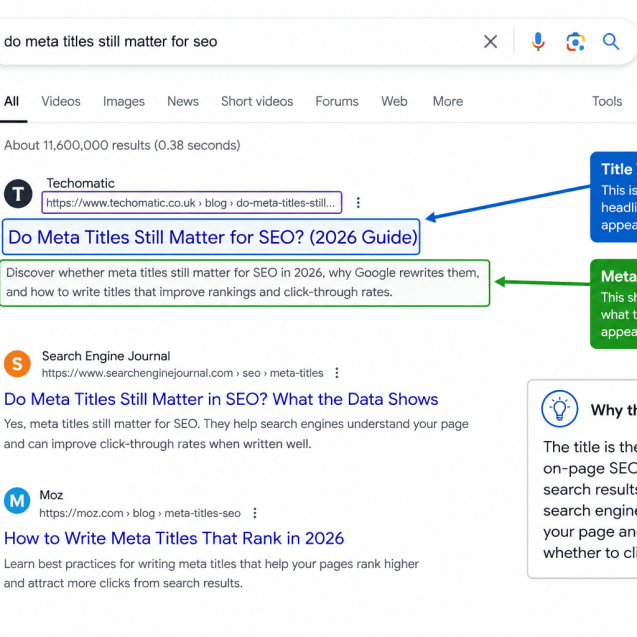Click the 'Yes, meta titles still matter for SEO' snippet

pyautogui.click(x=236, y=434)
